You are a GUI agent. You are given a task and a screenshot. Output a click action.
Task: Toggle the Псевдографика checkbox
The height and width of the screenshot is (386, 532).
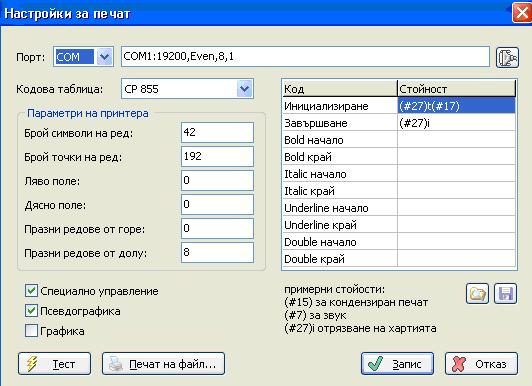[31, 311]
